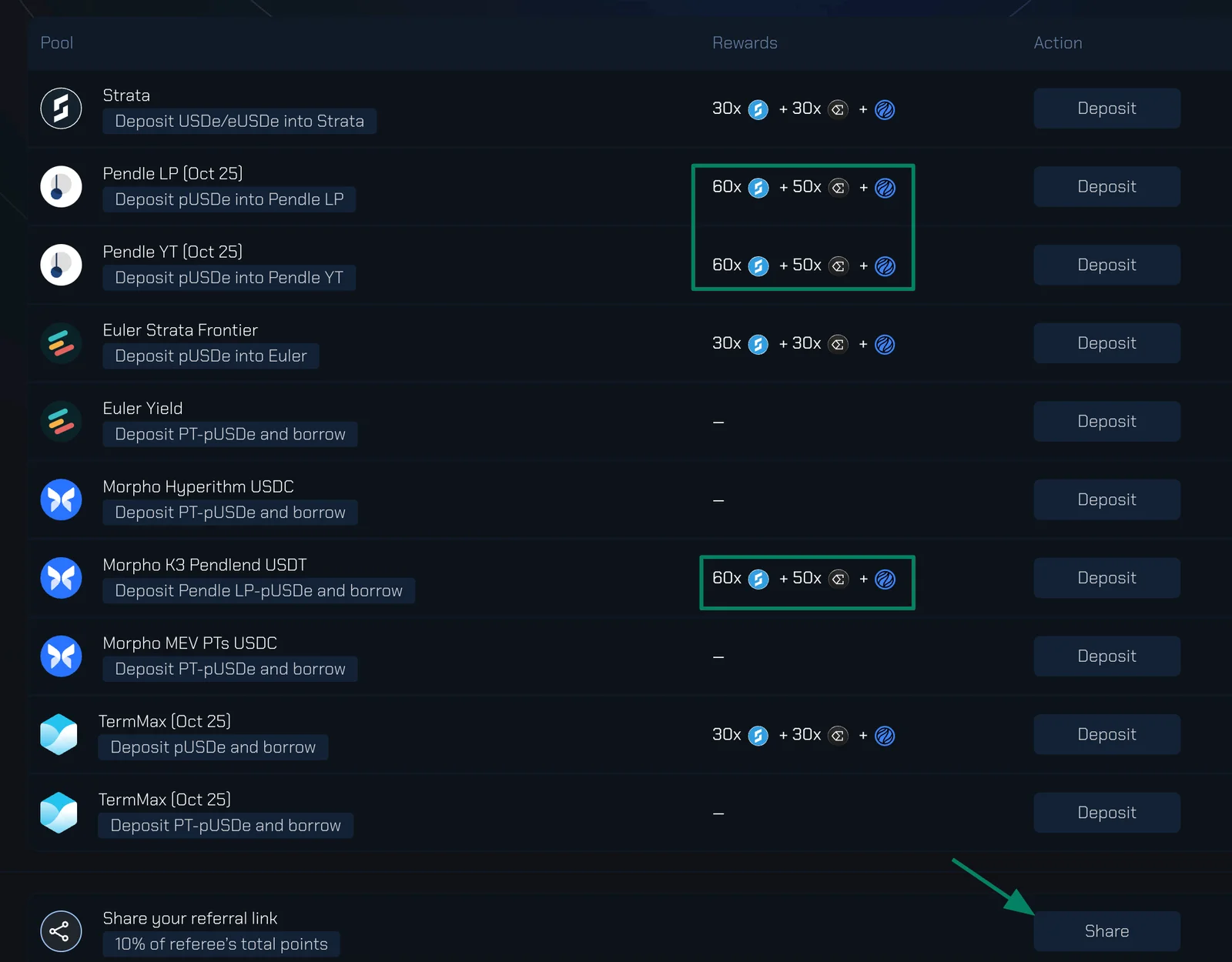
Task: Click the 'Rewards' column header
Action: (x=745, y=43)
